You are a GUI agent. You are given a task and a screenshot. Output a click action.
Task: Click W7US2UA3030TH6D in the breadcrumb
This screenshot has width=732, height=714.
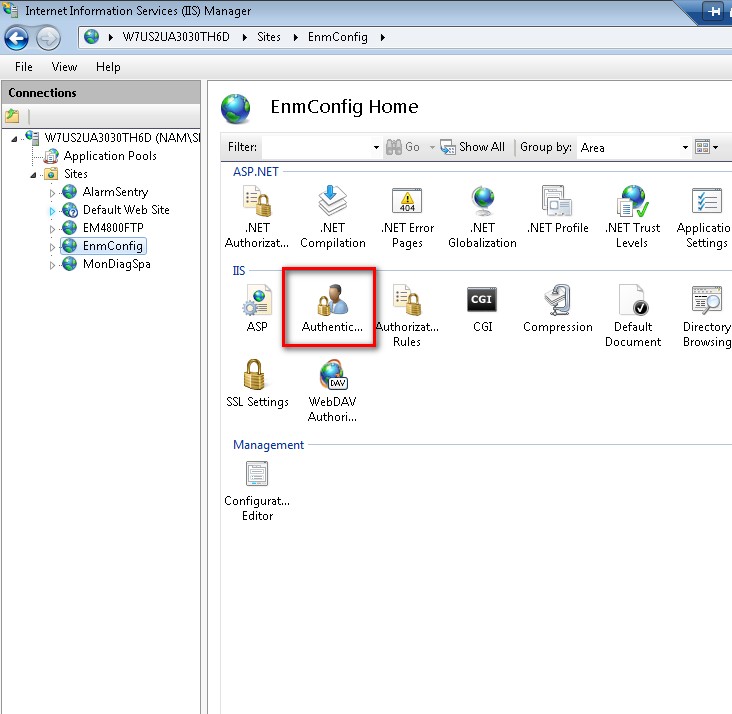[176, 37]
